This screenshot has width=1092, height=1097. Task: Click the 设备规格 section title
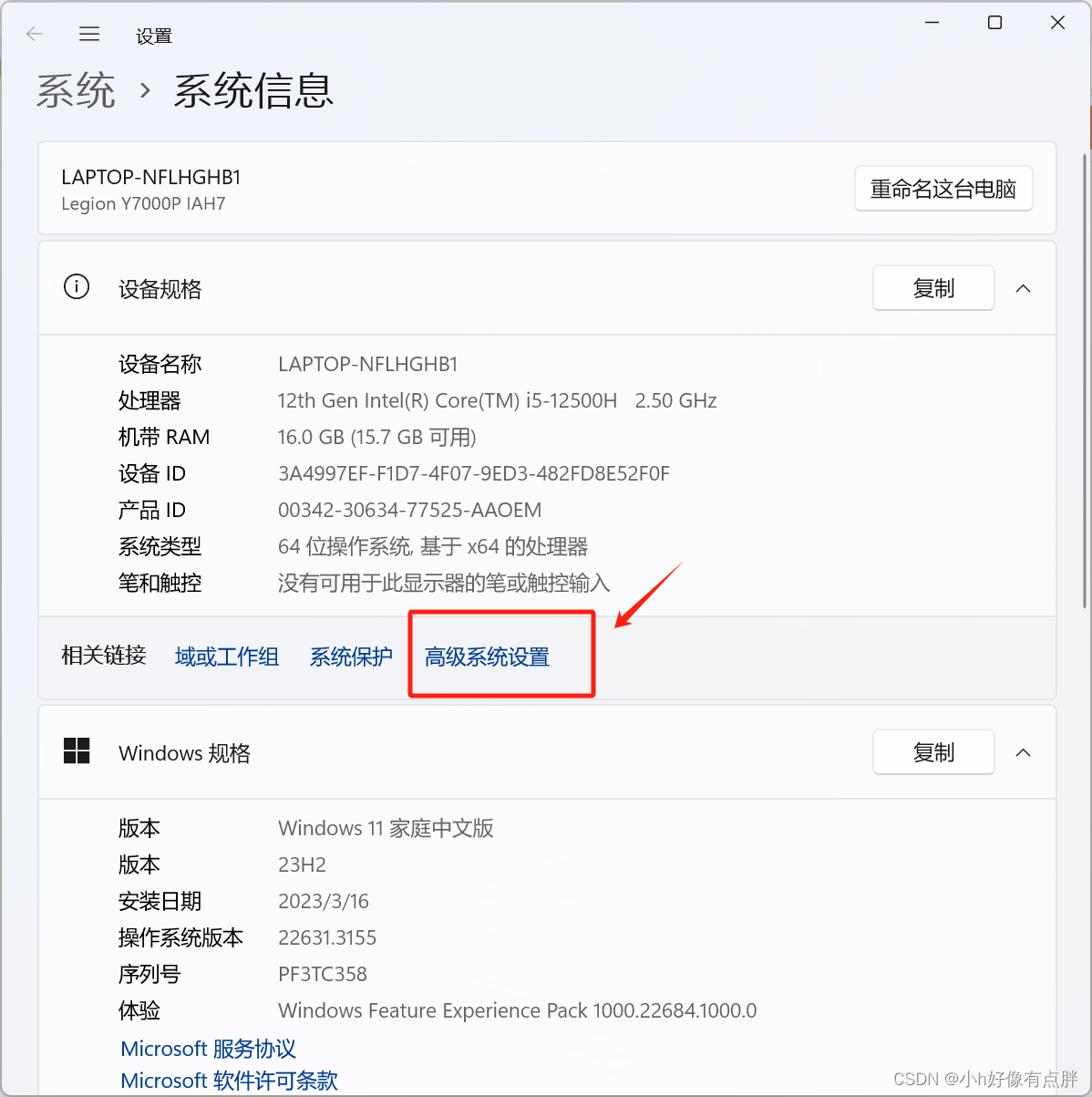[x=160, y=289]
